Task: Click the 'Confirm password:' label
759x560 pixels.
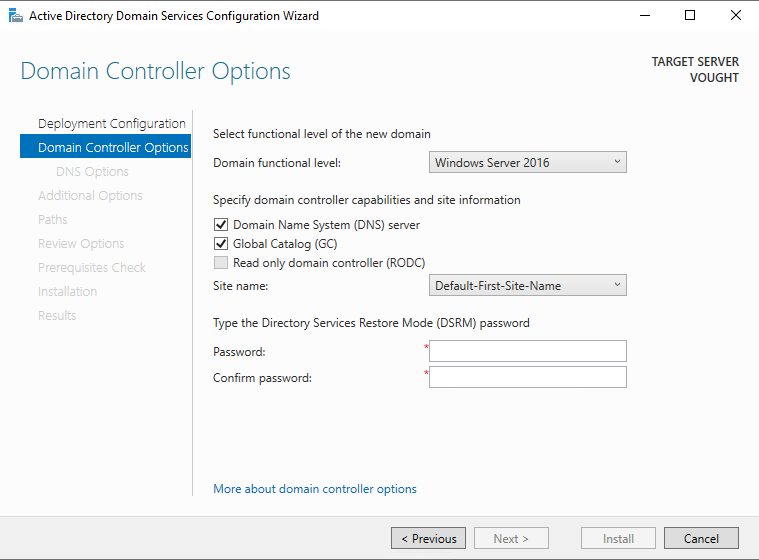Action: 262,378
